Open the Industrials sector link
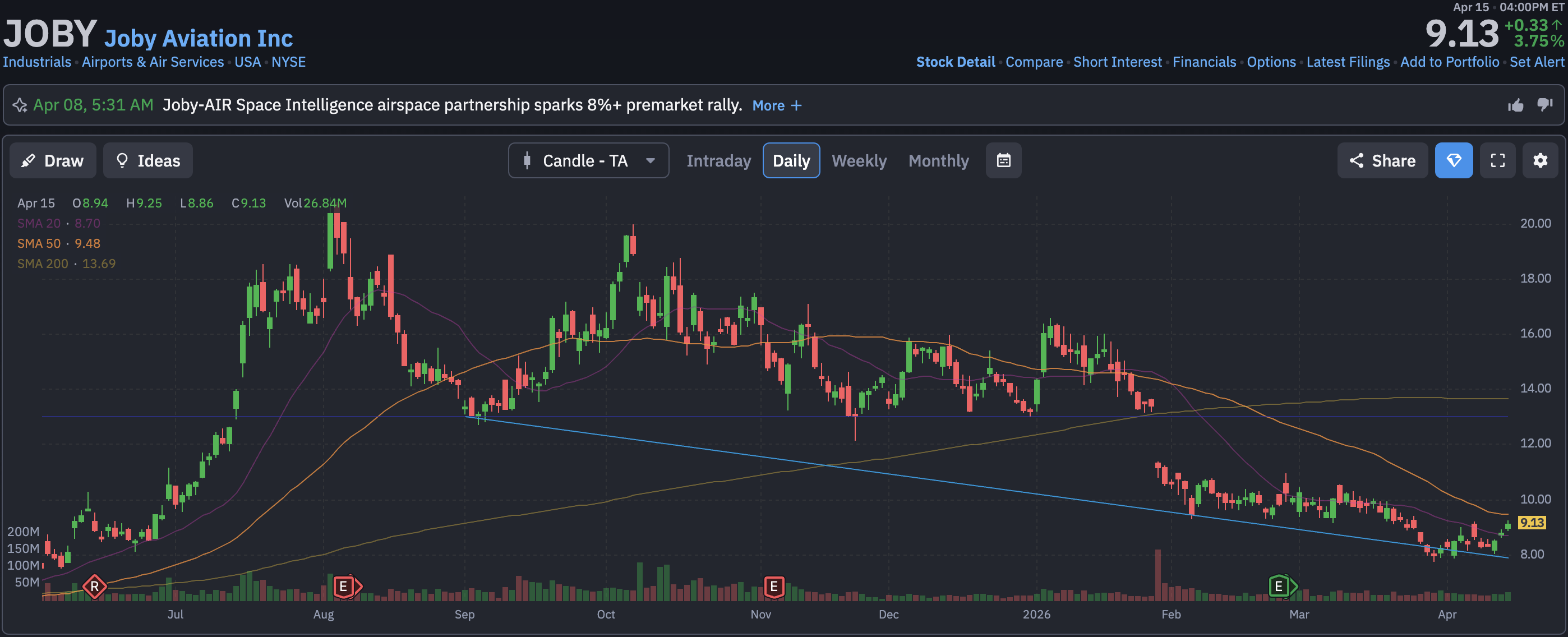 pos(37,62)
